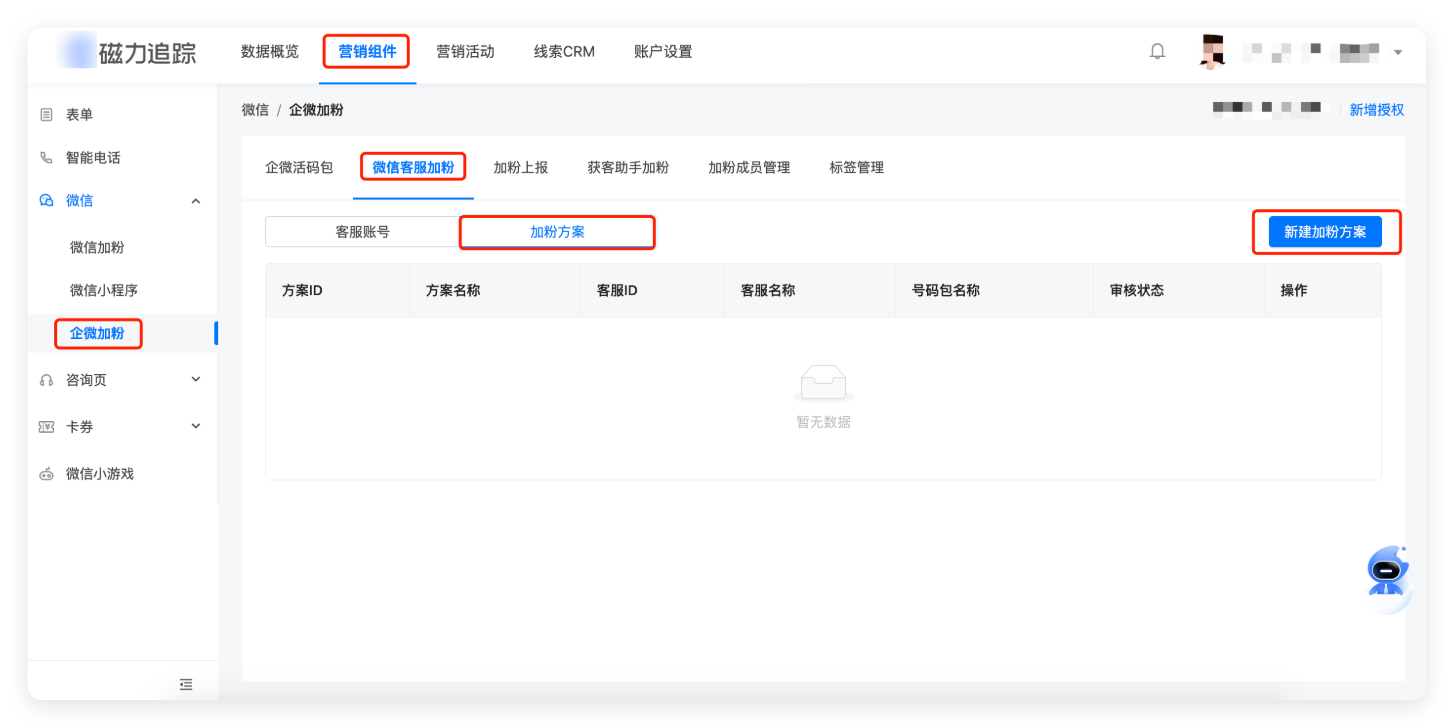Open the account dropdown arrow

(1398, 52)
